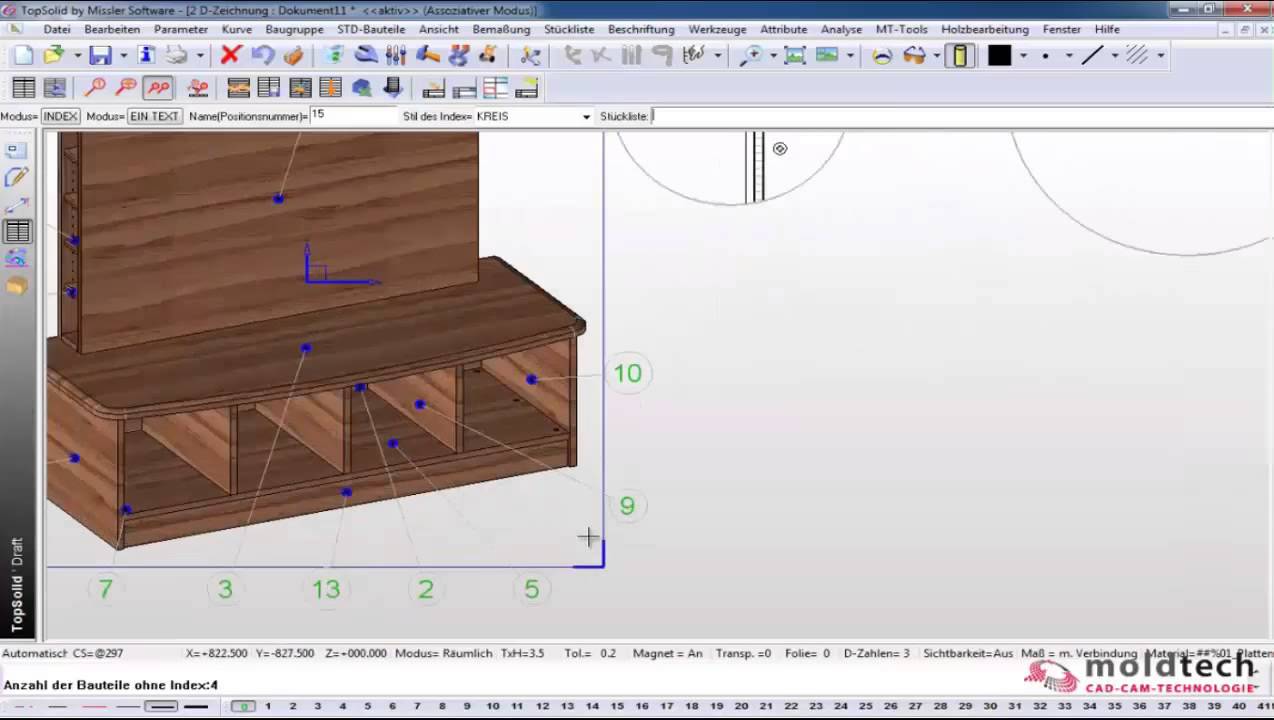This screenshot has width=1274, height=720.
Task: Click the Stückliste input field
Action: 960,117
